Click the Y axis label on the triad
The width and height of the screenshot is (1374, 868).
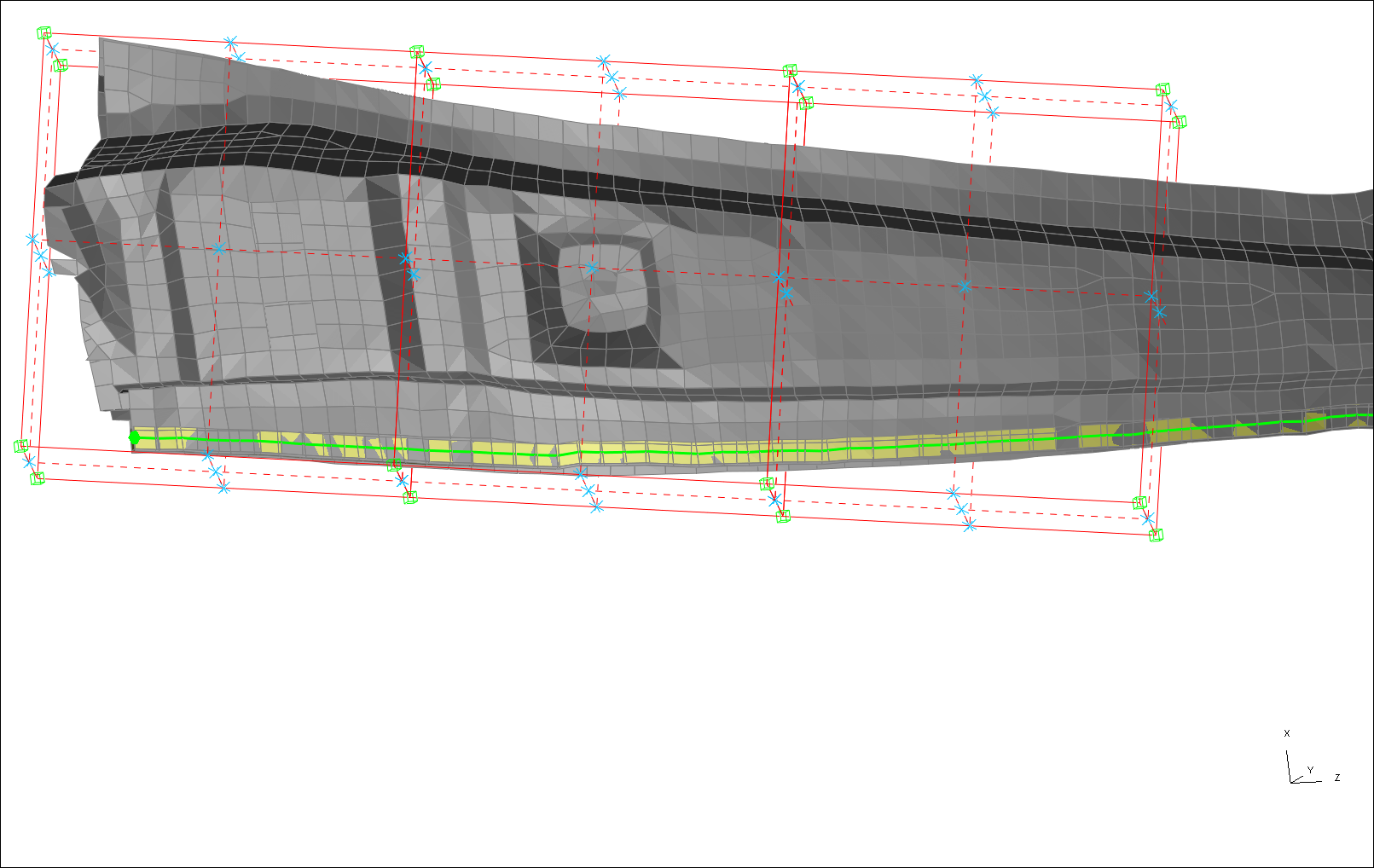(1310, 770)
